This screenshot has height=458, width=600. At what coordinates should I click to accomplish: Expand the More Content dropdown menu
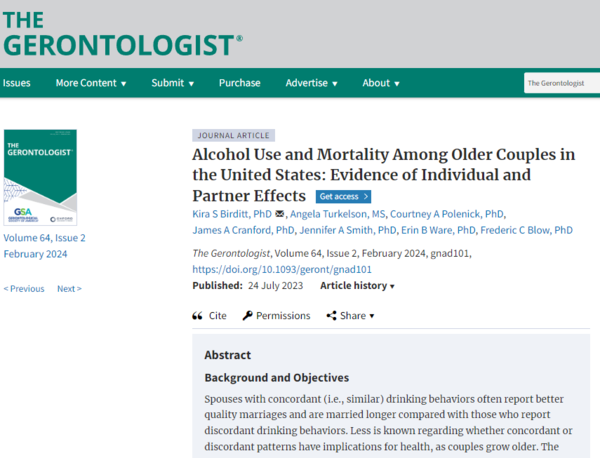pyautogui.click(x=90, y=83)
